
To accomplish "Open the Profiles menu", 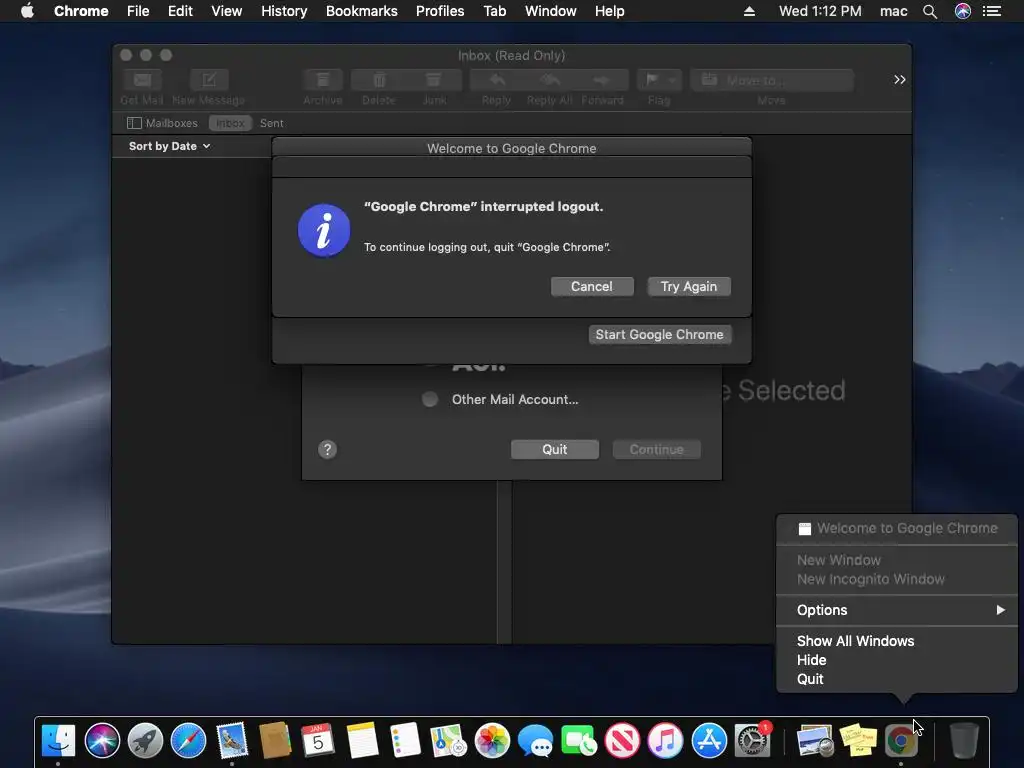I will click(x=440, y=11).
